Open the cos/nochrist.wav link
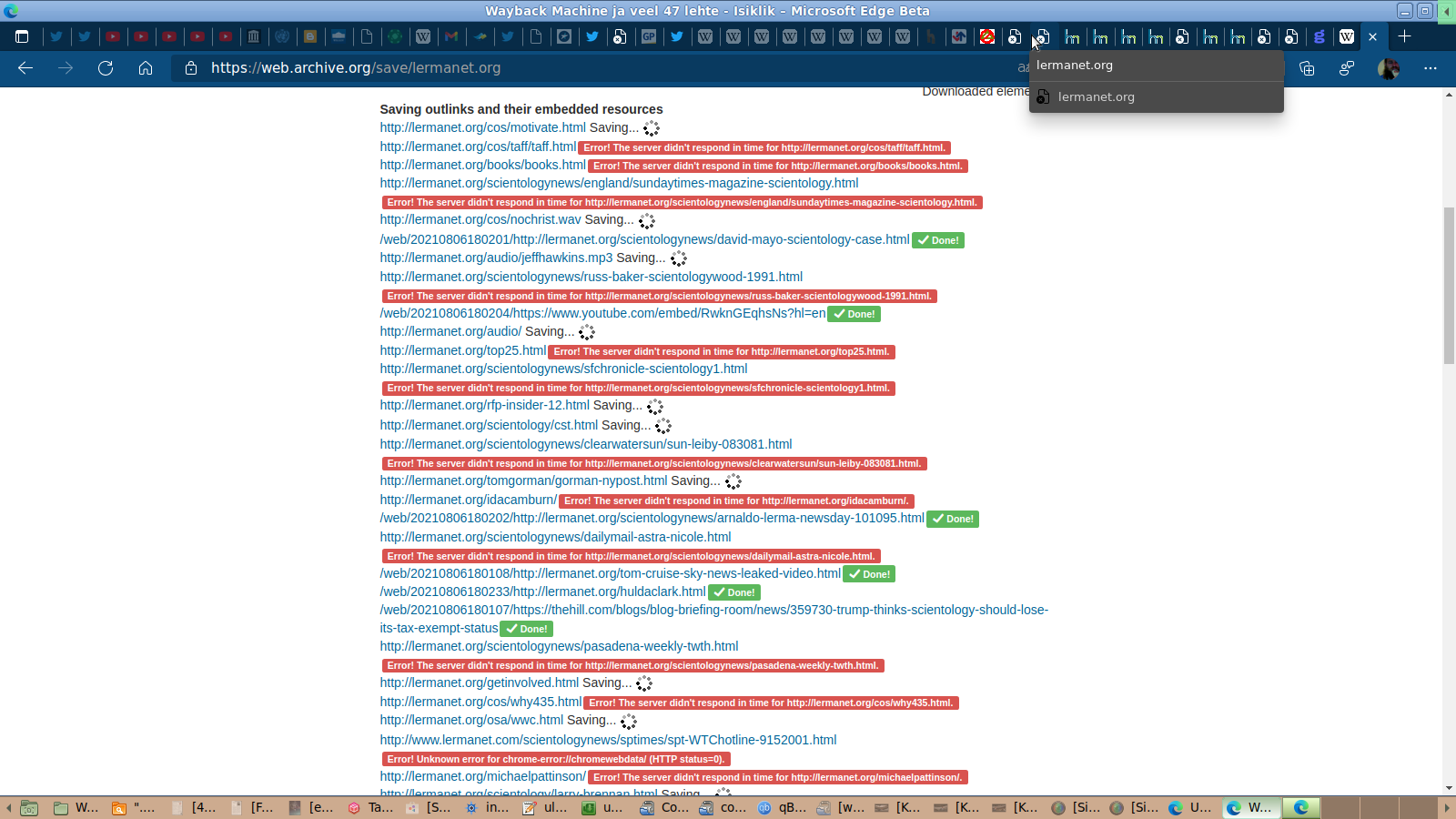Viewport: 1456px width, 819px height. point(480,219)
